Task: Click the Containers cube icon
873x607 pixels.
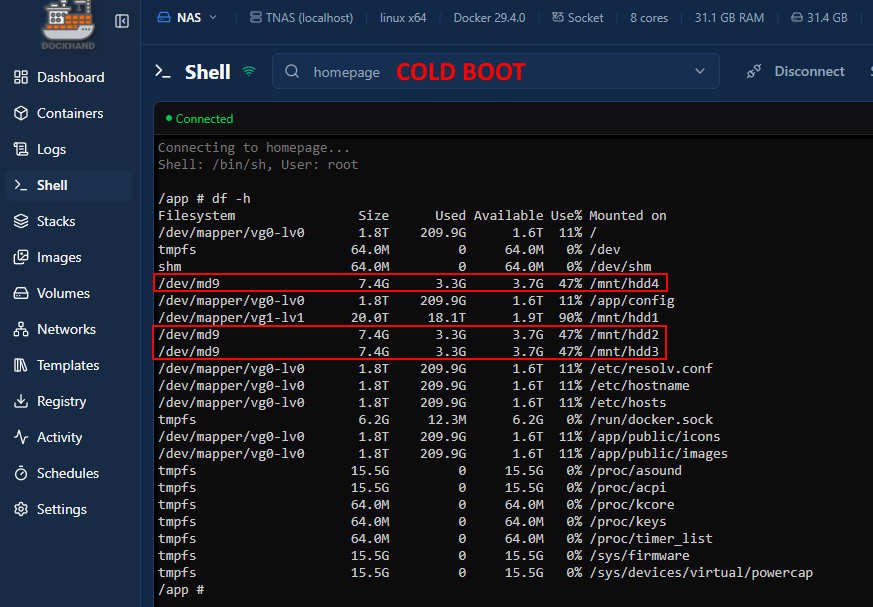Action: [x=21, y=113]
